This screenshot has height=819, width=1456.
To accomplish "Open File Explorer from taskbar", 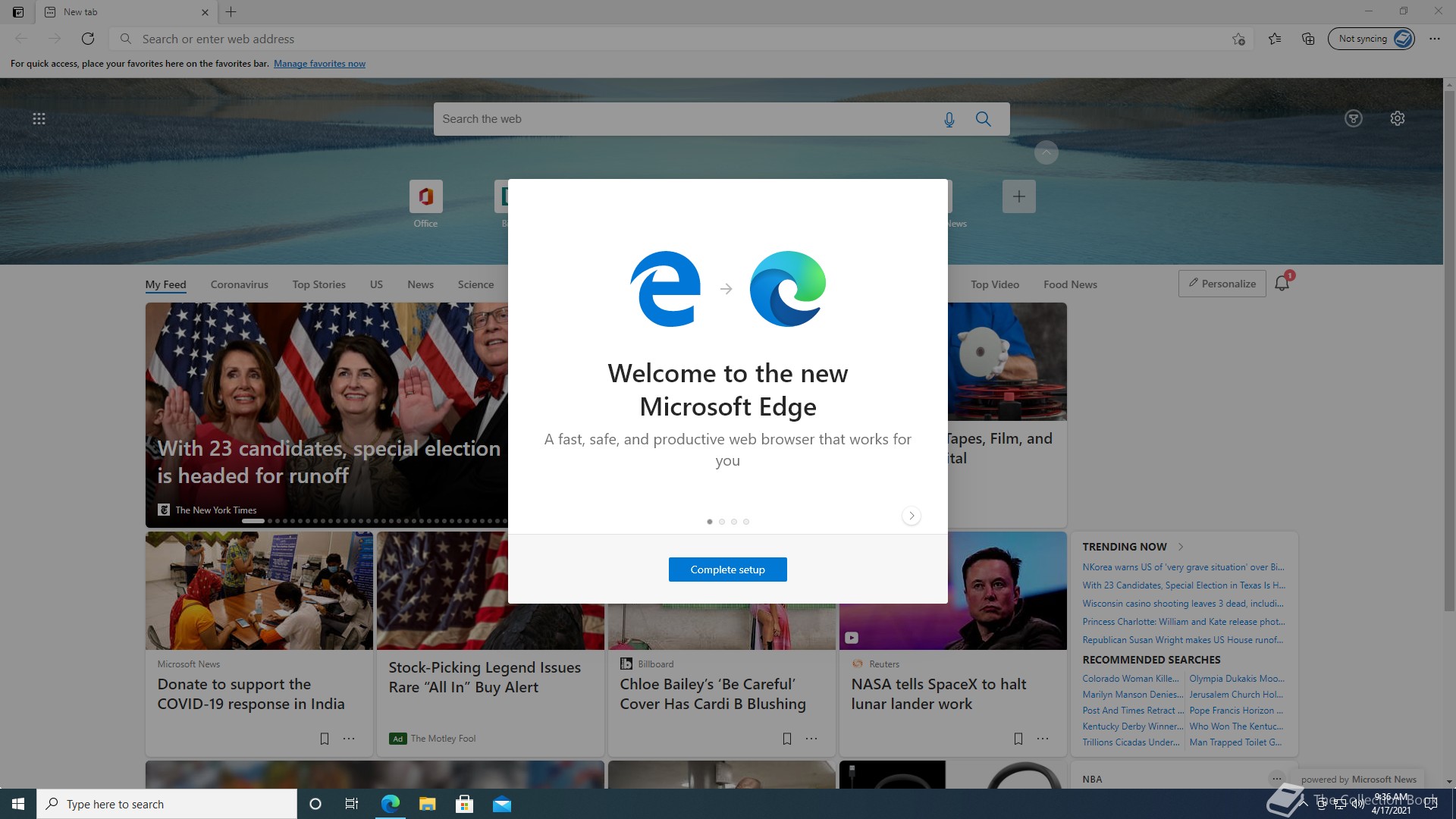I will [x=428, y=804].
